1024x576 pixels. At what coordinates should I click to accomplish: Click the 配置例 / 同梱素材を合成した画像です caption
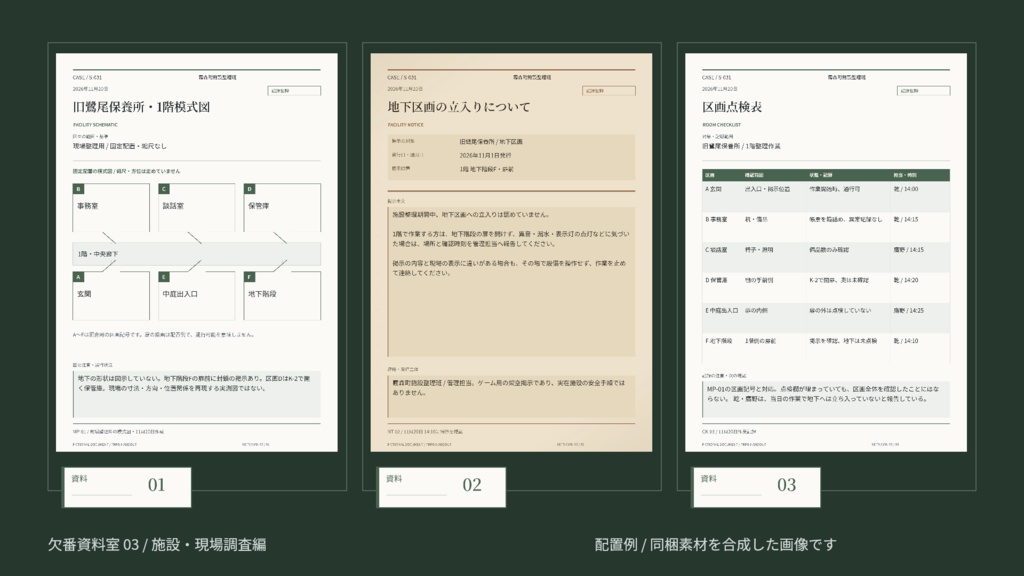pos(715,545)
